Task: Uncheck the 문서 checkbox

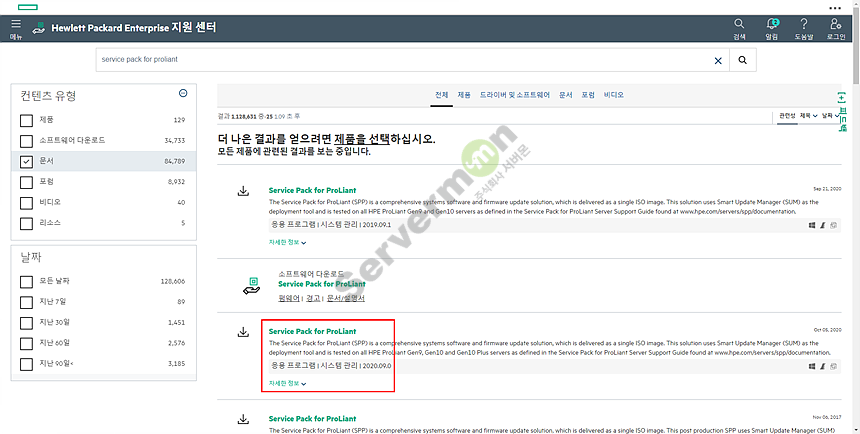Action: 26,161
